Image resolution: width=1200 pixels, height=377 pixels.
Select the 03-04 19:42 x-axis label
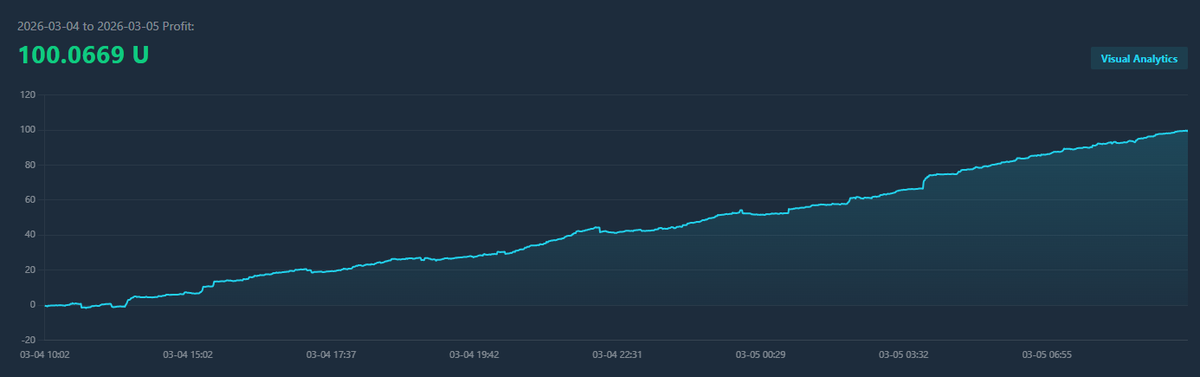[474, 354]
